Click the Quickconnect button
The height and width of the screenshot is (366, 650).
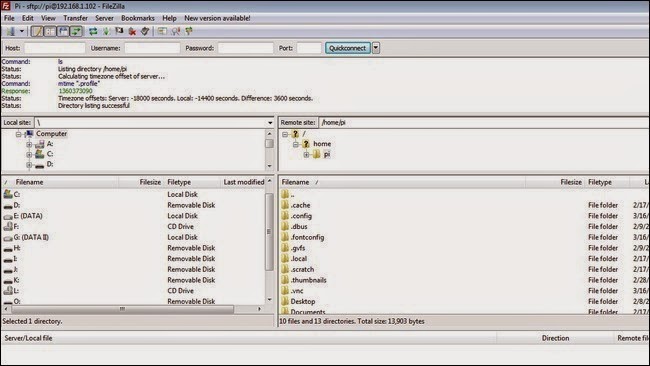[347, 48]
